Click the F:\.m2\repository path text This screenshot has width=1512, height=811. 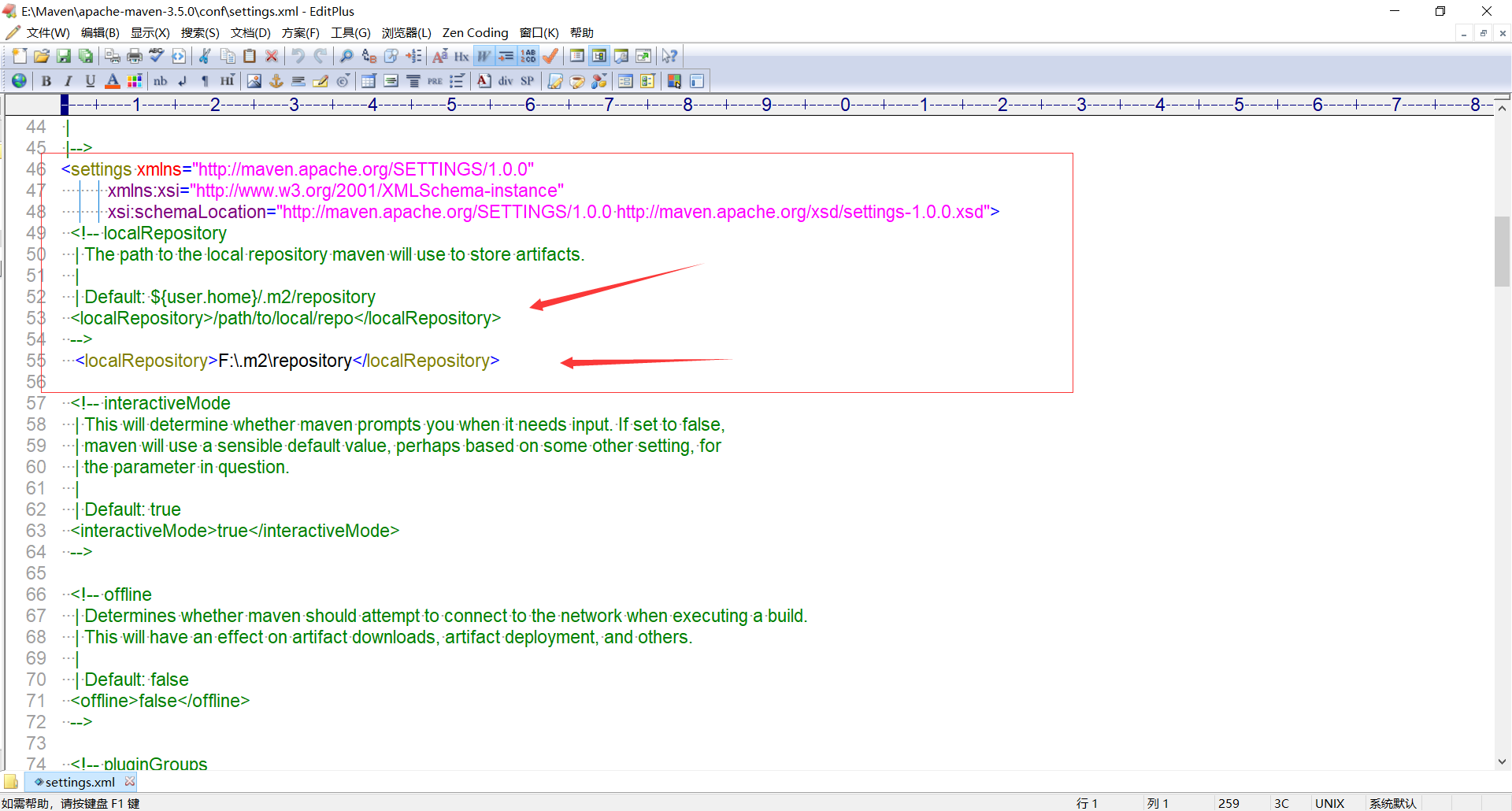click(285, 361)
